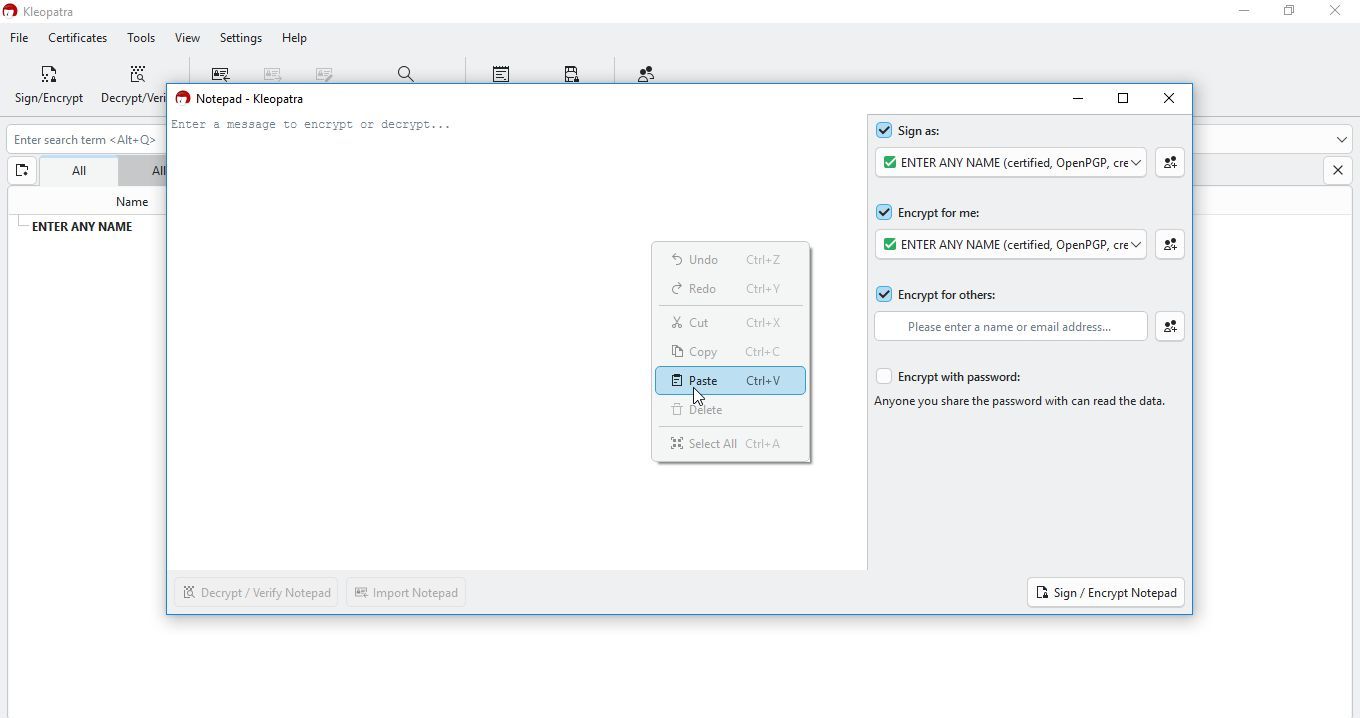
Task: Open certificate selector next to Sign as
Action: (x=1170, y=163)
